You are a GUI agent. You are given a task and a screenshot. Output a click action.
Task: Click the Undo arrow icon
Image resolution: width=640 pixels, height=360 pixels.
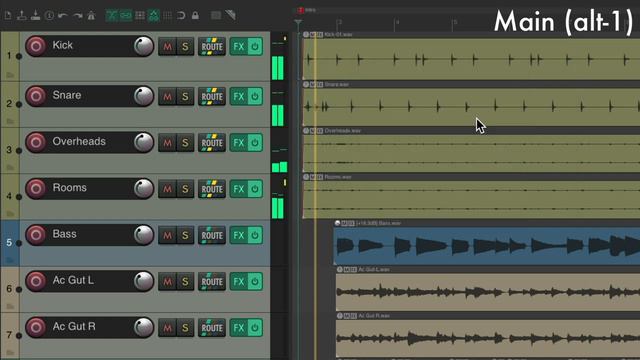click(x=63, y=16)
